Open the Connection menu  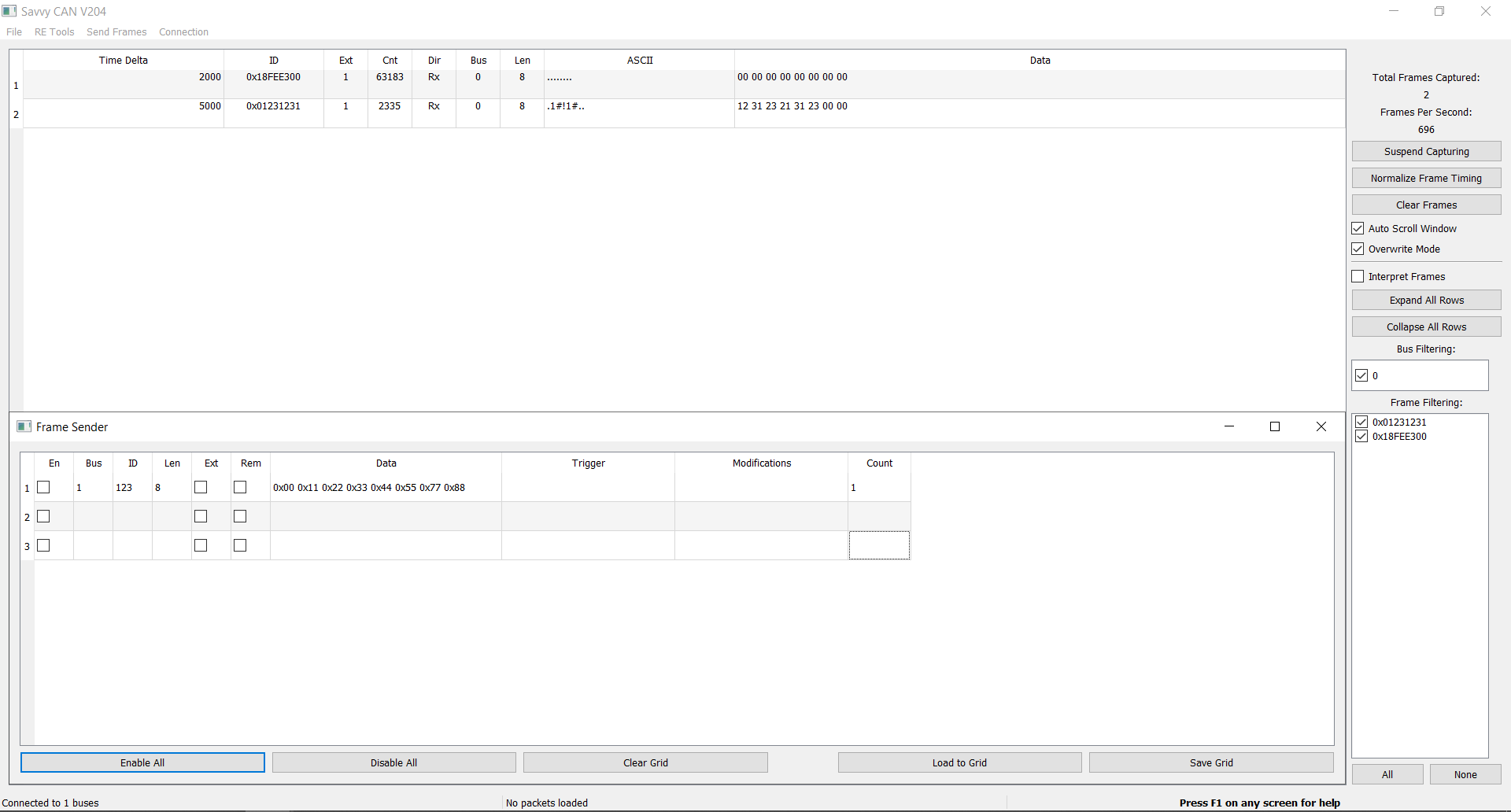tap(183, 32)
